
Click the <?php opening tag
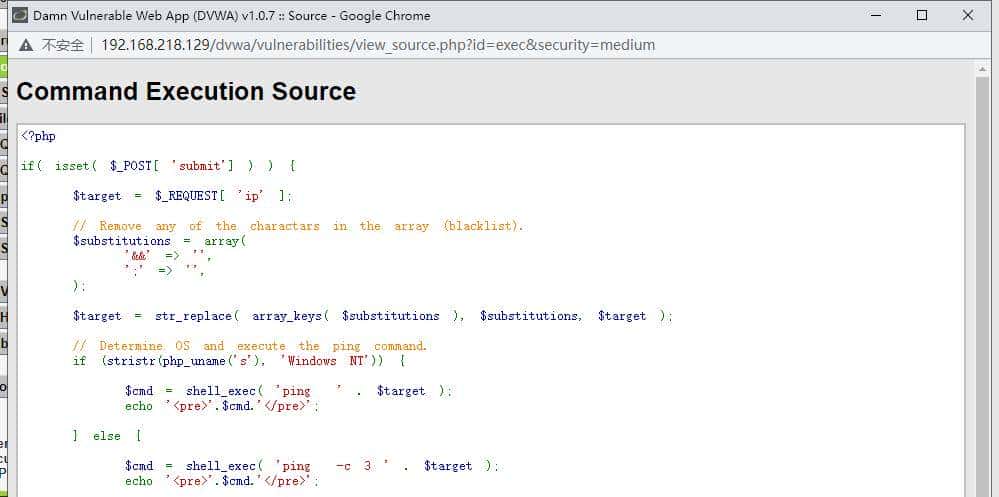(x=39, y=136)
